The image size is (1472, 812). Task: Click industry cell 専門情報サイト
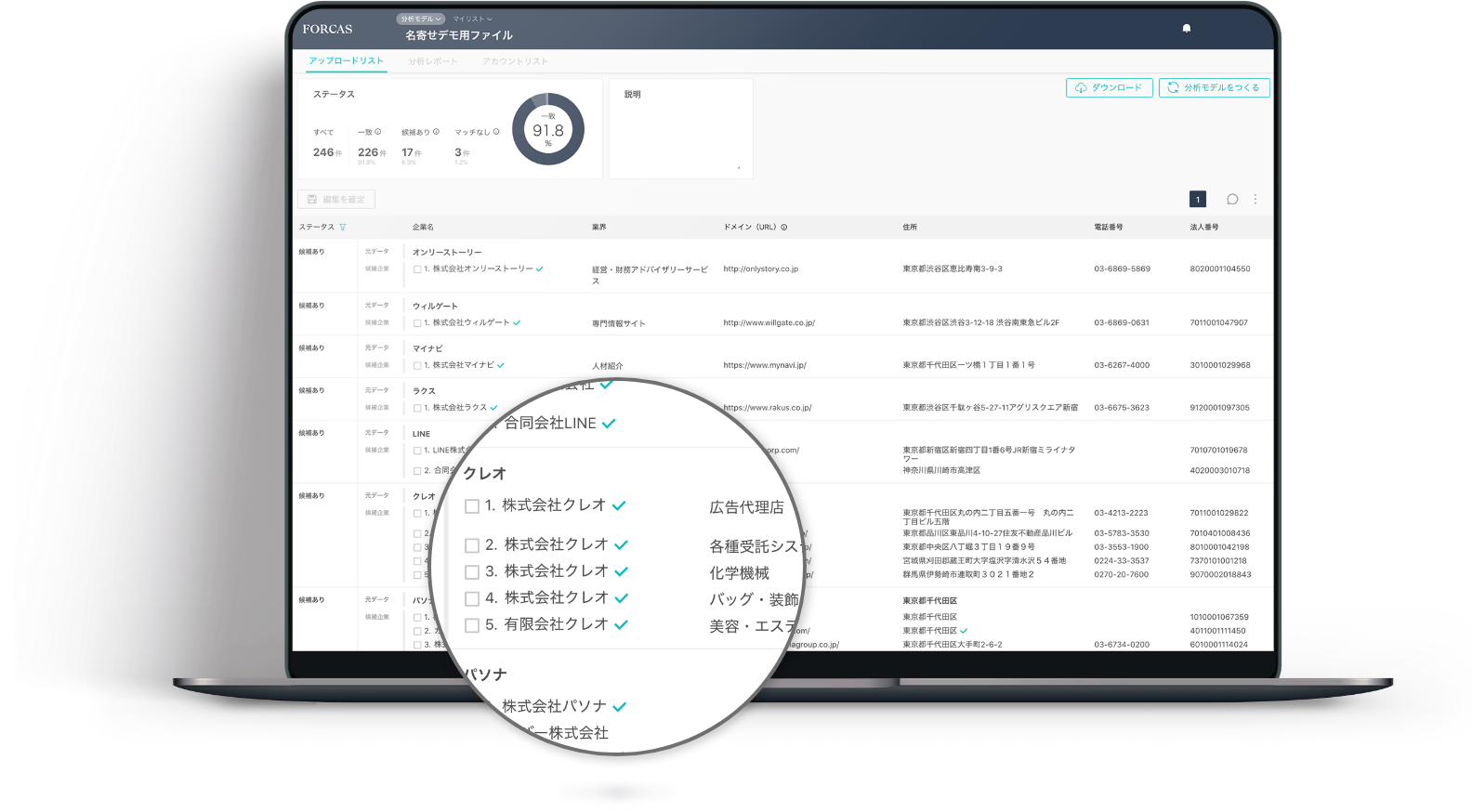618,323
